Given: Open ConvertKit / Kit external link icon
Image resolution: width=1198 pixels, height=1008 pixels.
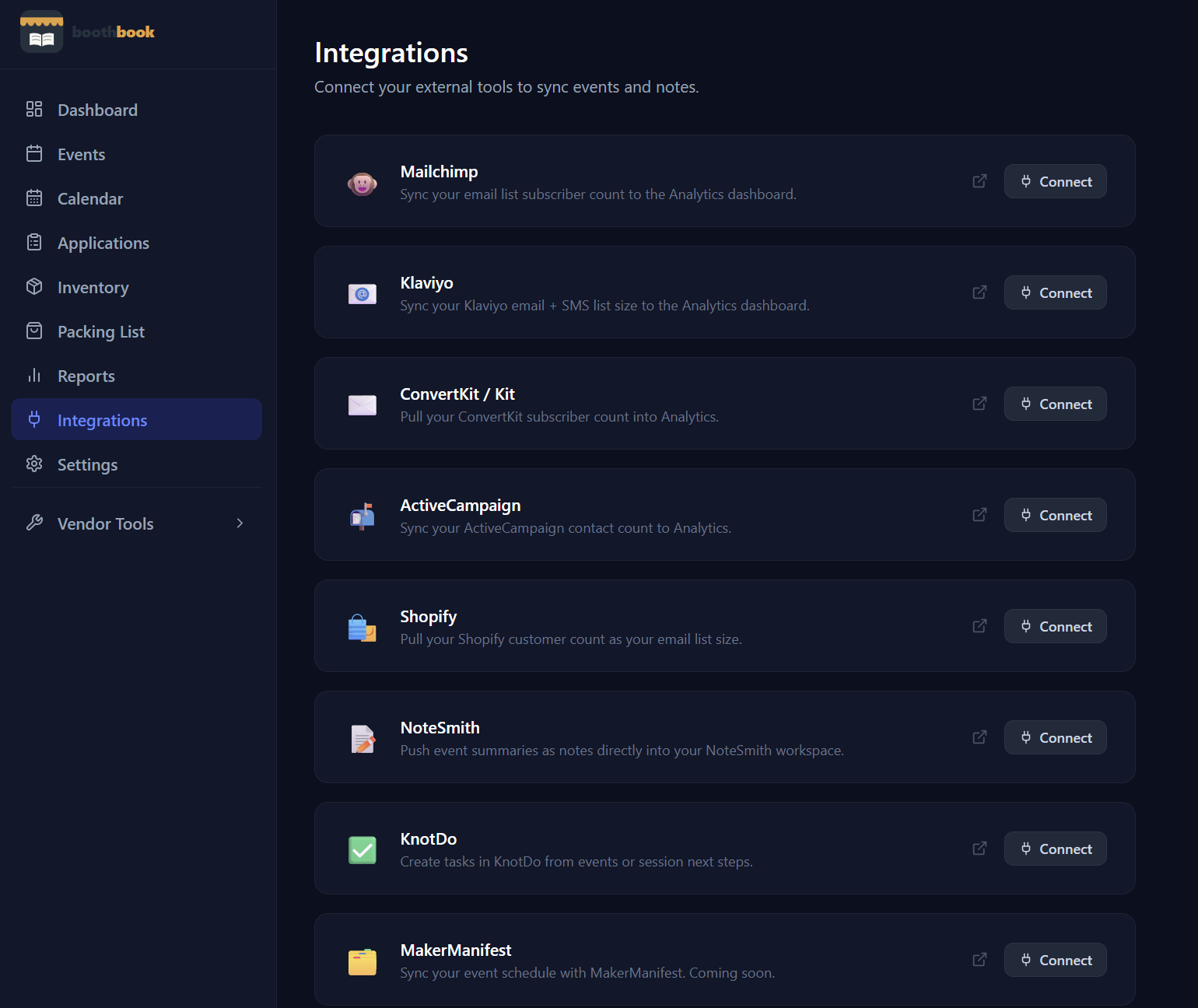Looking at the screenshot, I should click(980, 404).
